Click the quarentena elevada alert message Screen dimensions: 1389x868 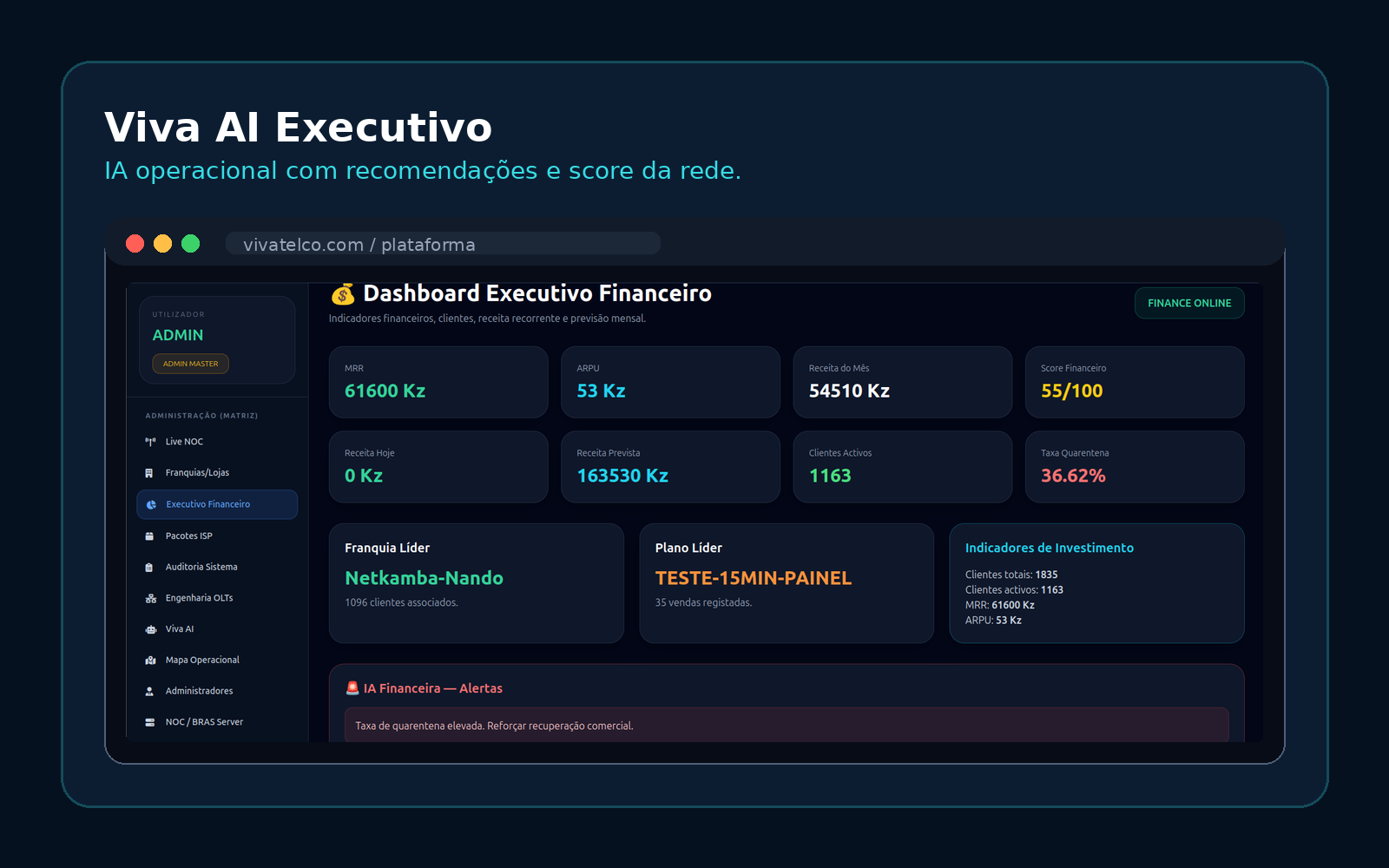pos(787,726)
